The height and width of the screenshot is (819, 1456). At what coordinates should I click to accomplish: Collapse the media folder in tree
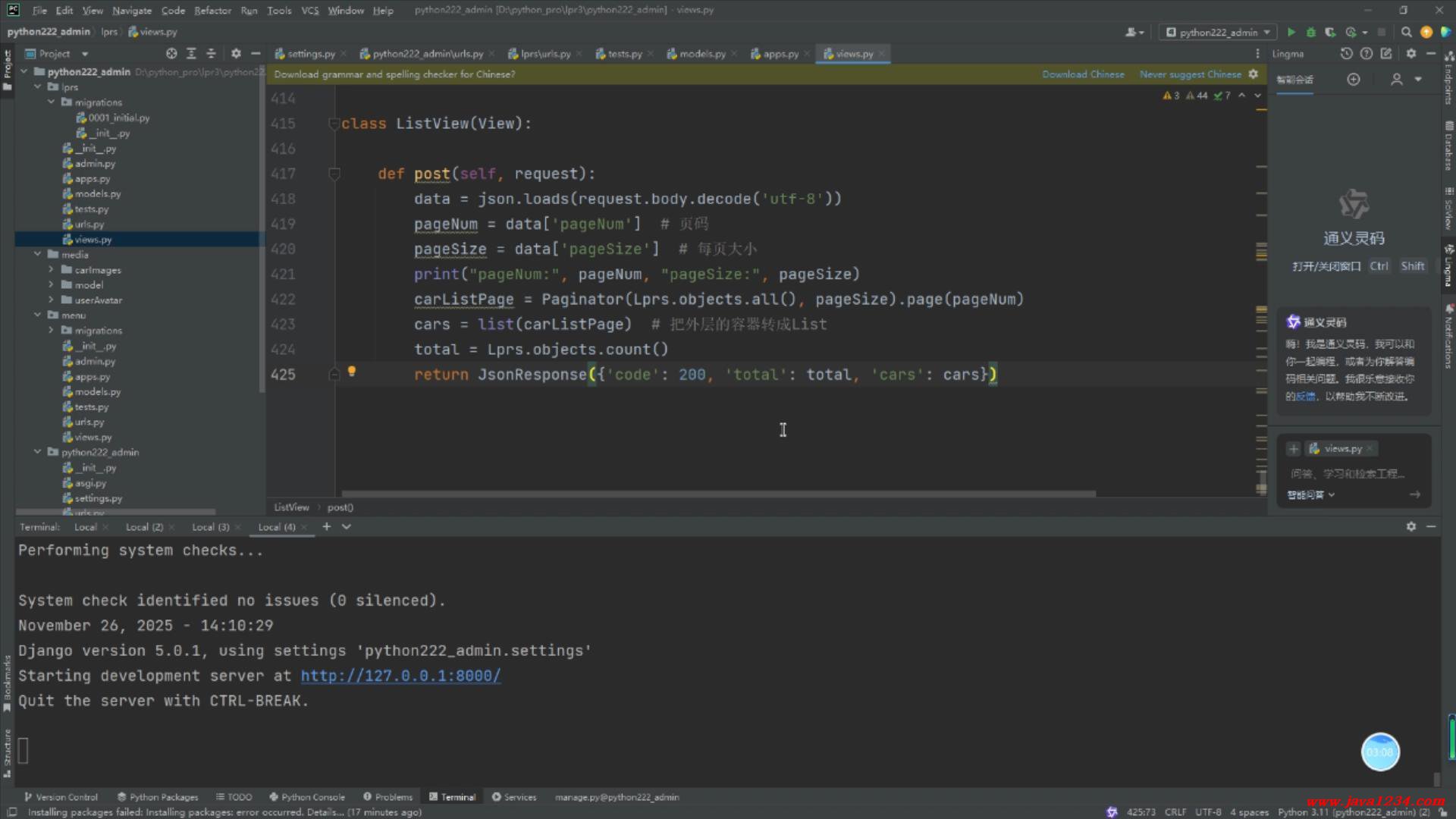37,255
